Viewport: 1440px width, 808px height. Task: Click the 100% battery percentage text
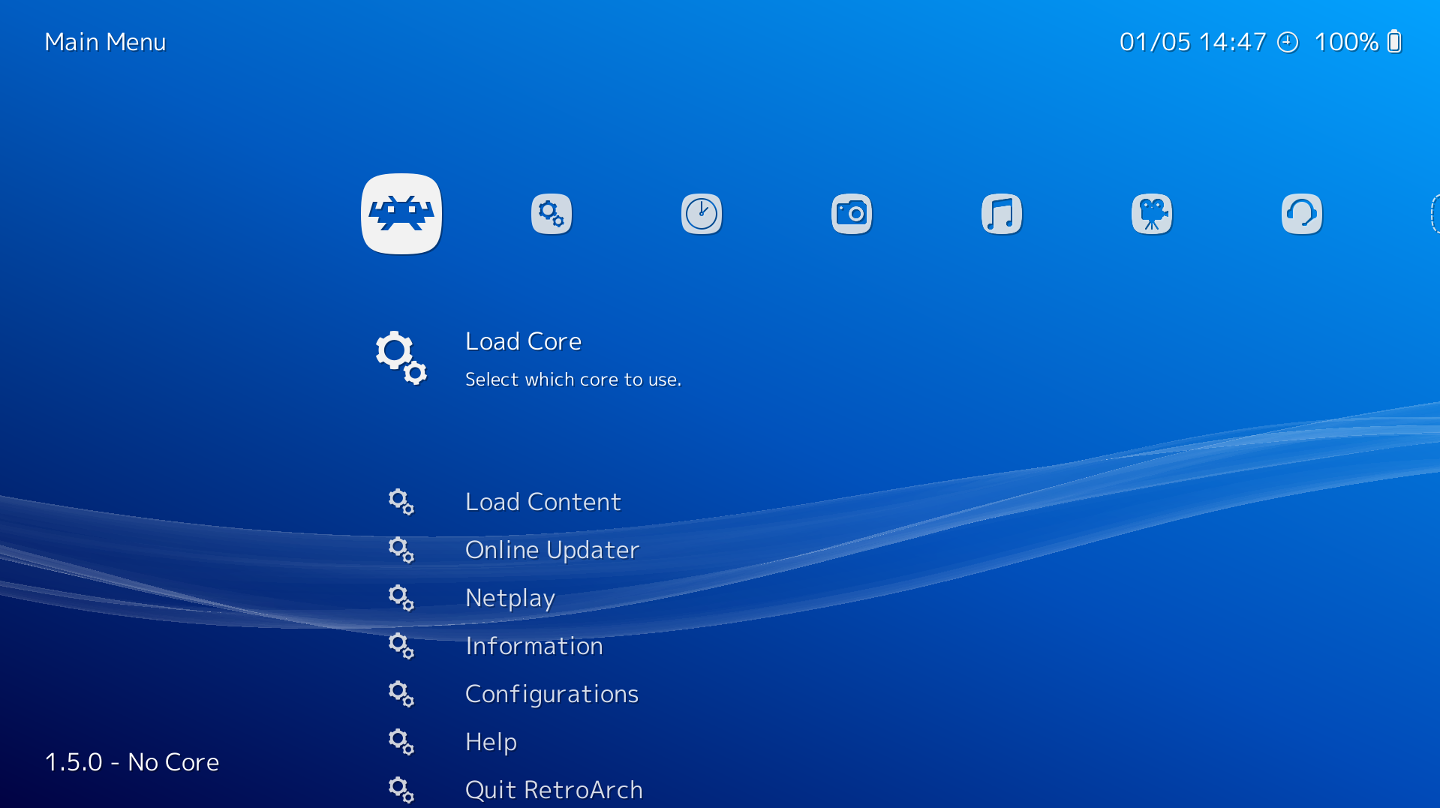point(1346,42)
